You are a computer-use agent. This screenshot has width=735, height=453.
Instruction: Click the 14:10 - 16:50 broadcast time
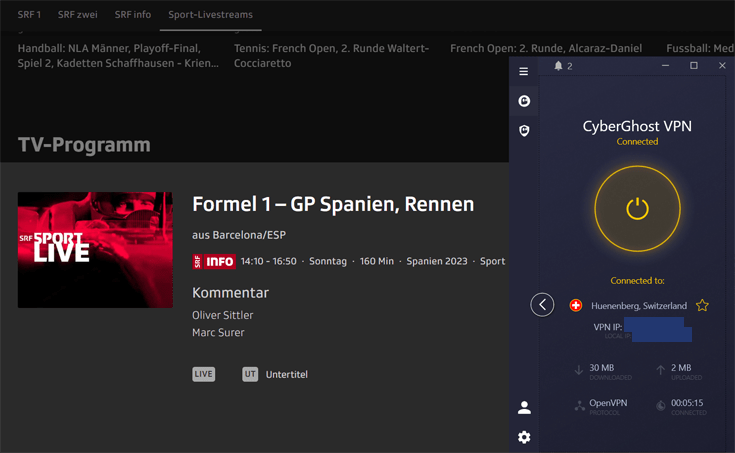coord(269,261)
